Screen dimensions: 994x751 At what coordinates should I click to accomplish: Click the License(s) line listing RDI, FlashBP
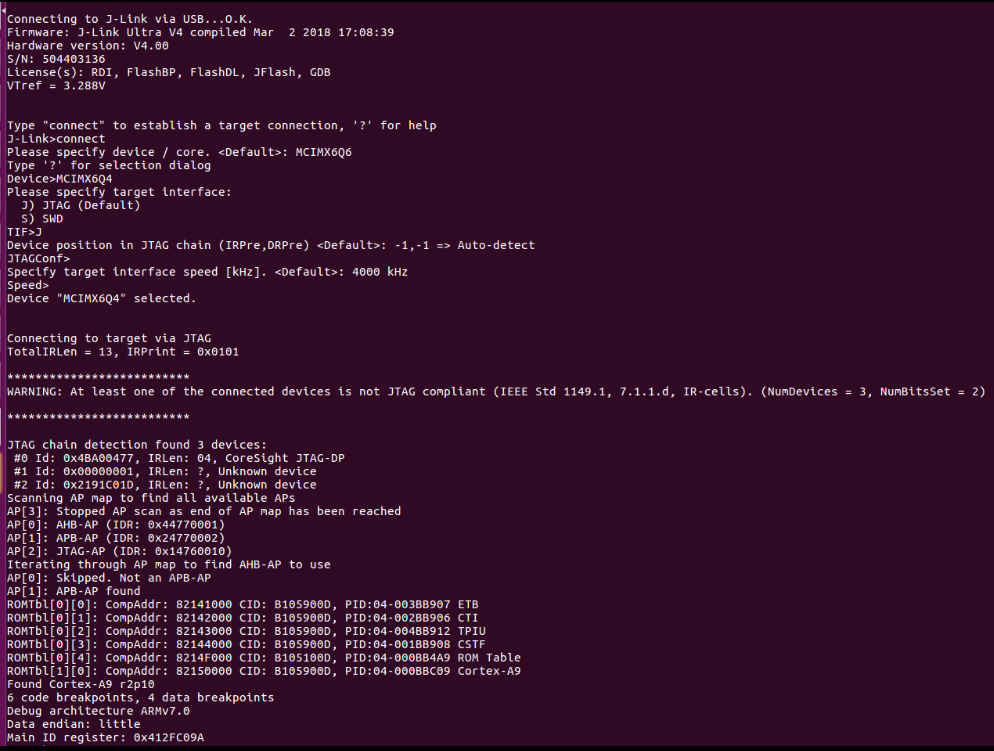[169, 72]
